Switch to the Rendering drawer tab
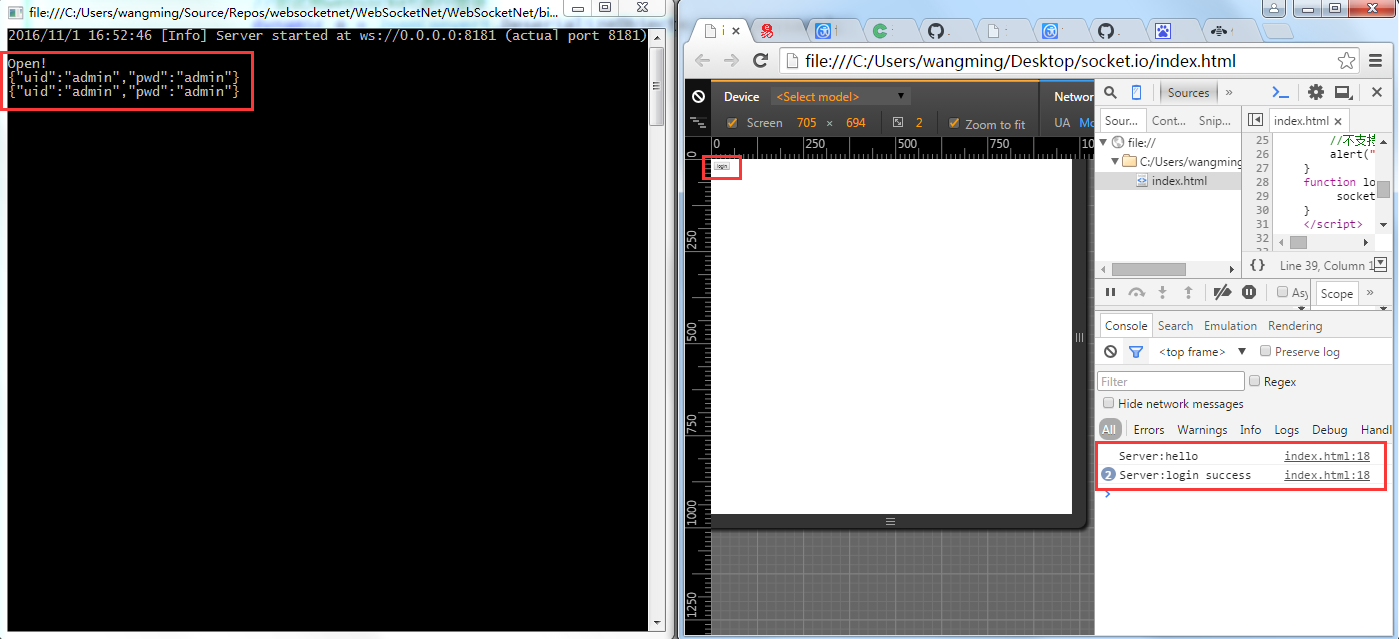 coord(1294,326)
